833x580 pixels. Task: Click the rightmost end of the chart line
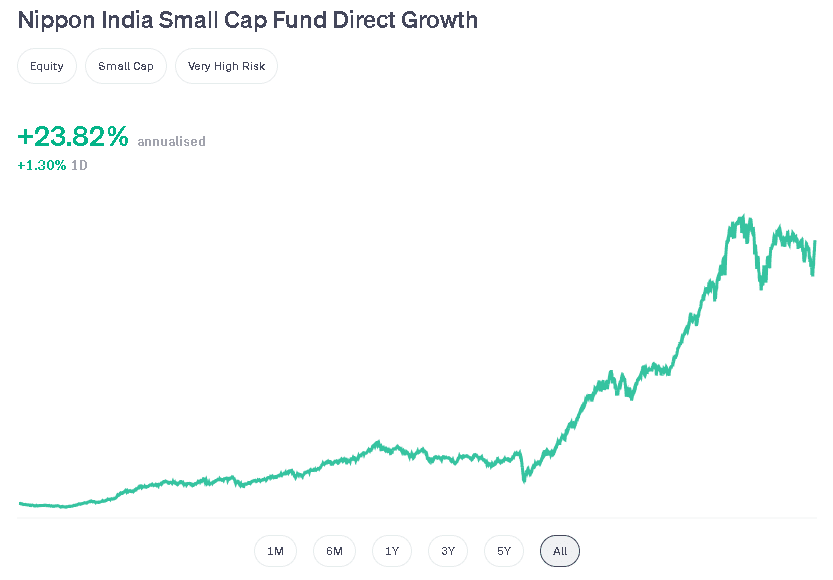(x=815, y=241)
